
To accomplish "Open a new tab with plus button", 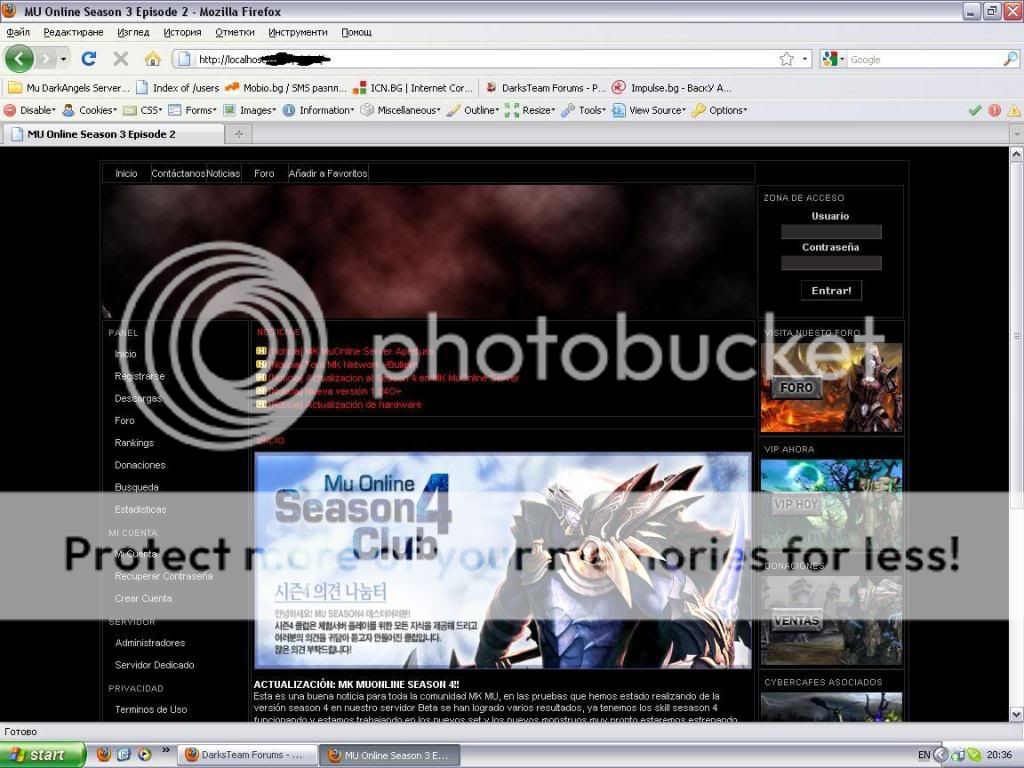I will click(x=239, y=134).
